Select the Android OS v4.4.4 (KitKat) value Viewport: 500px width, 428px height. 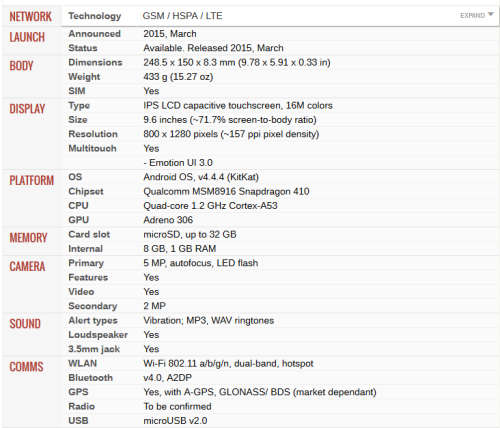201,177
